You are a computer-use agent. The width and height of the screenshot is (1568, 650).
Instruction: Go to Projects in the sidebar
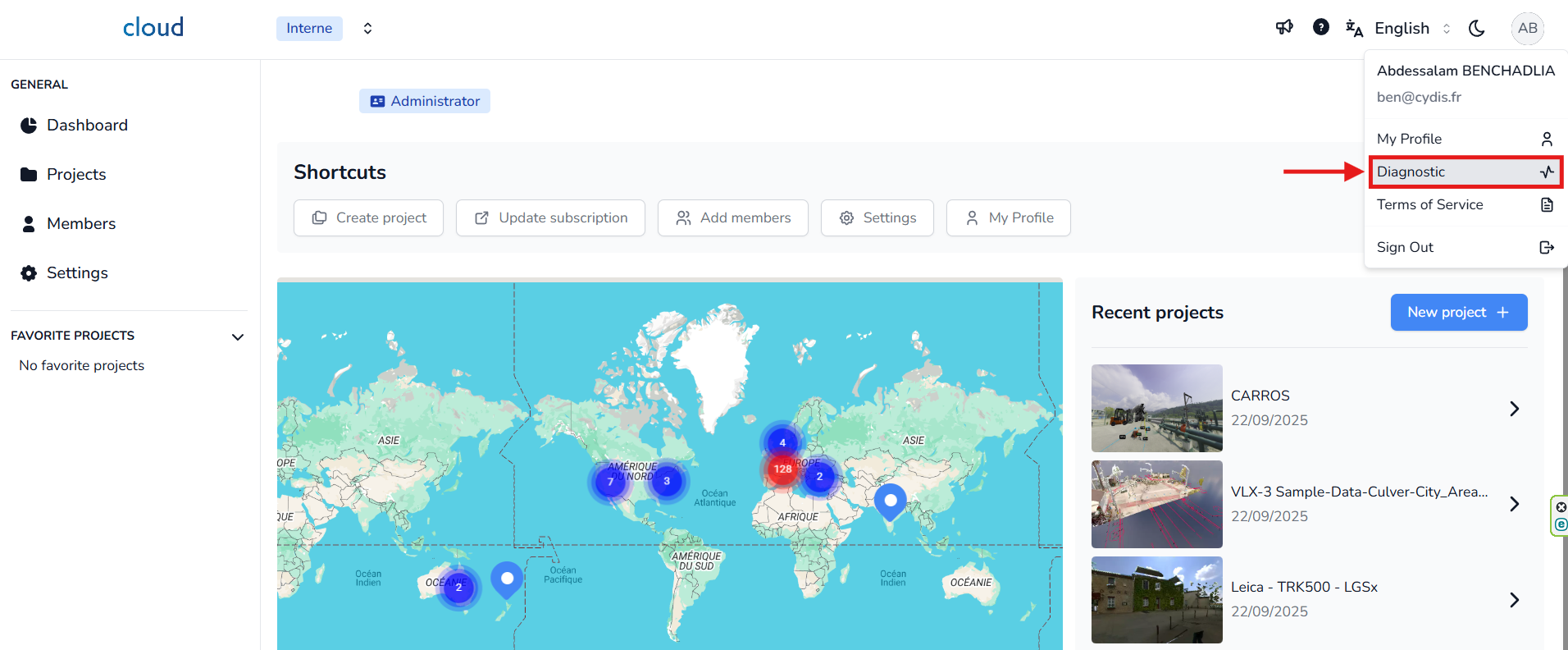click(76, 174)
